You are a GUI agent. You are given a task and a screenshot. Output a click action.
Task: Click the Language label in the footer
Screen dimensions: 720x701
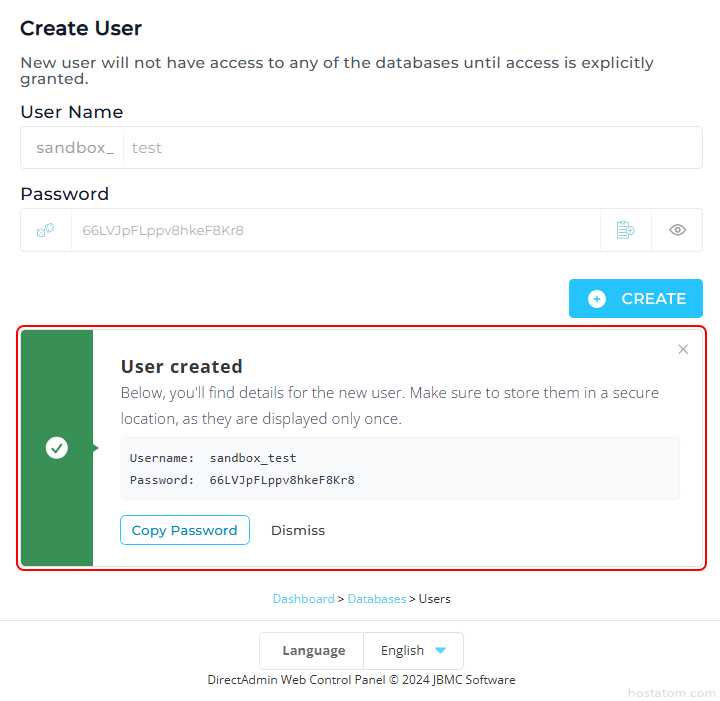pos(313,650)
